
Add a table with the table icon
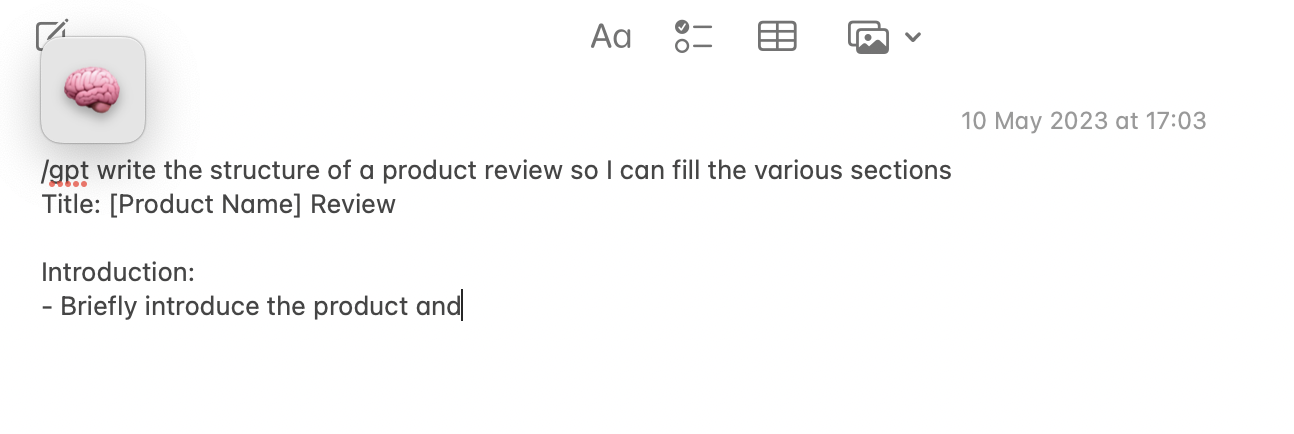[x=777, y=37]
